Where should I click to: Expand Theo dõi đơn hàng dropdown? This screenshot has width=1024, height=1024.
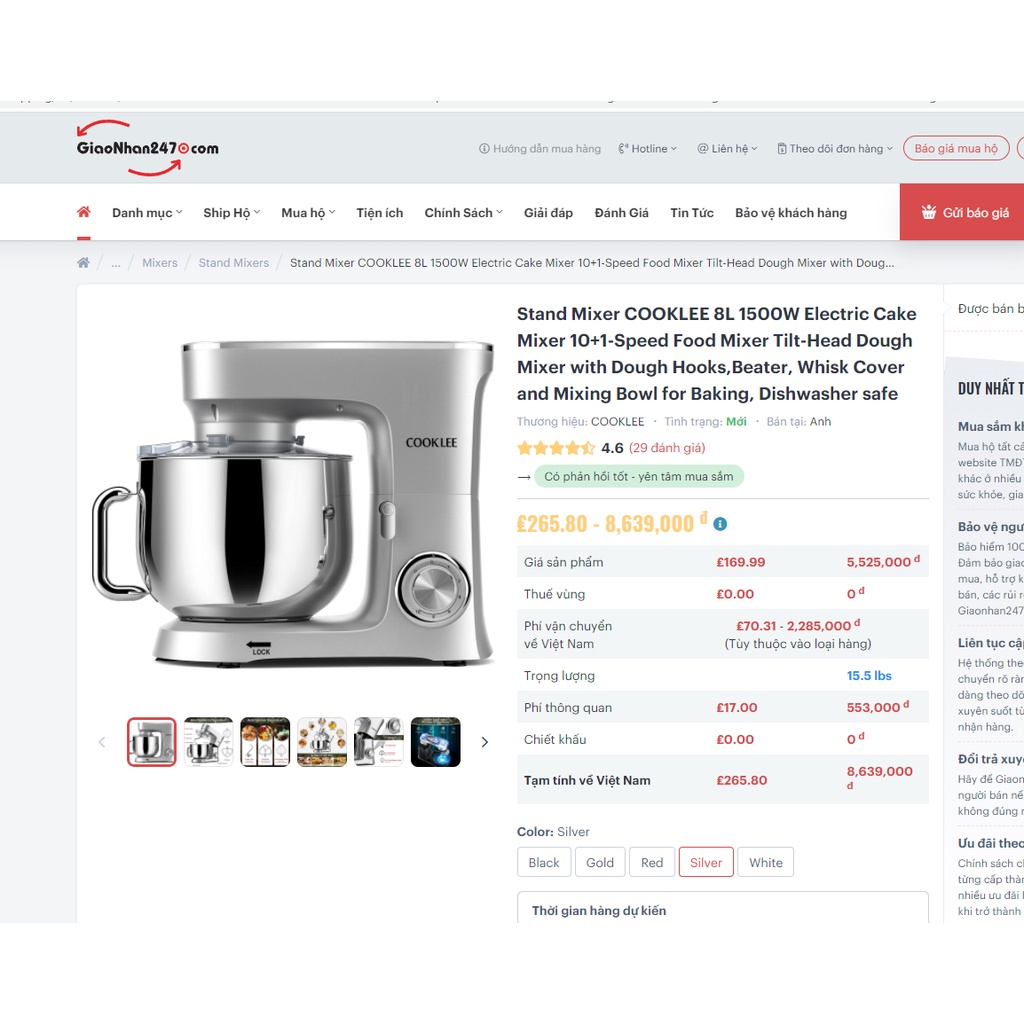835,149
